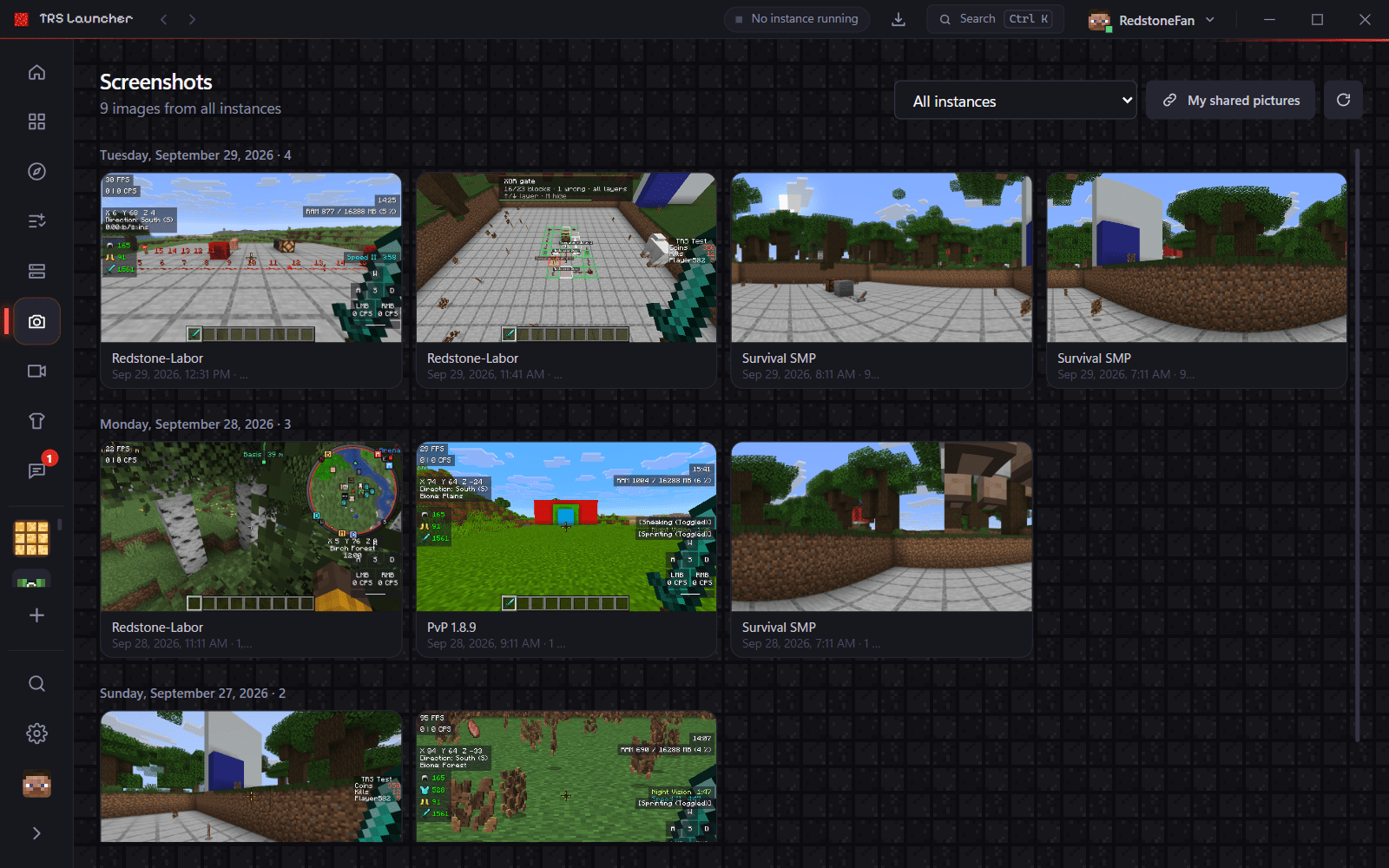This screenshot has width=1389, height=868.
Task: Click the player head avatar in sidebar
Action: pos(36,785)
